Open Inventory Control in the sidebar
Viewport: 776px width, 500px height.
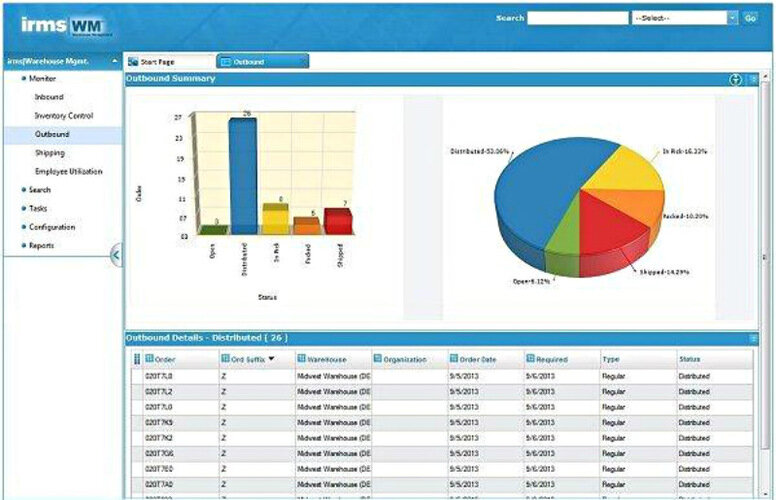(x=63, y=115)
